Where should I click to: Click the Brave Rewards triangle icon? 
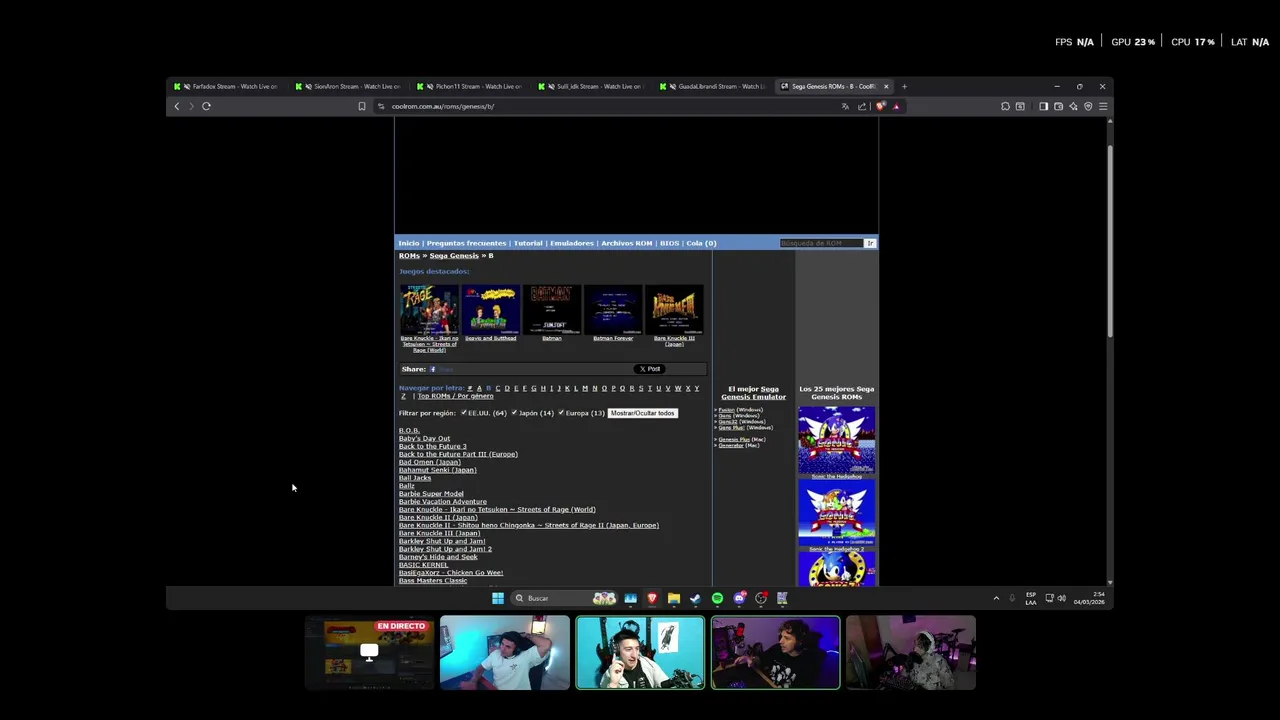click(x=896, y=106)
